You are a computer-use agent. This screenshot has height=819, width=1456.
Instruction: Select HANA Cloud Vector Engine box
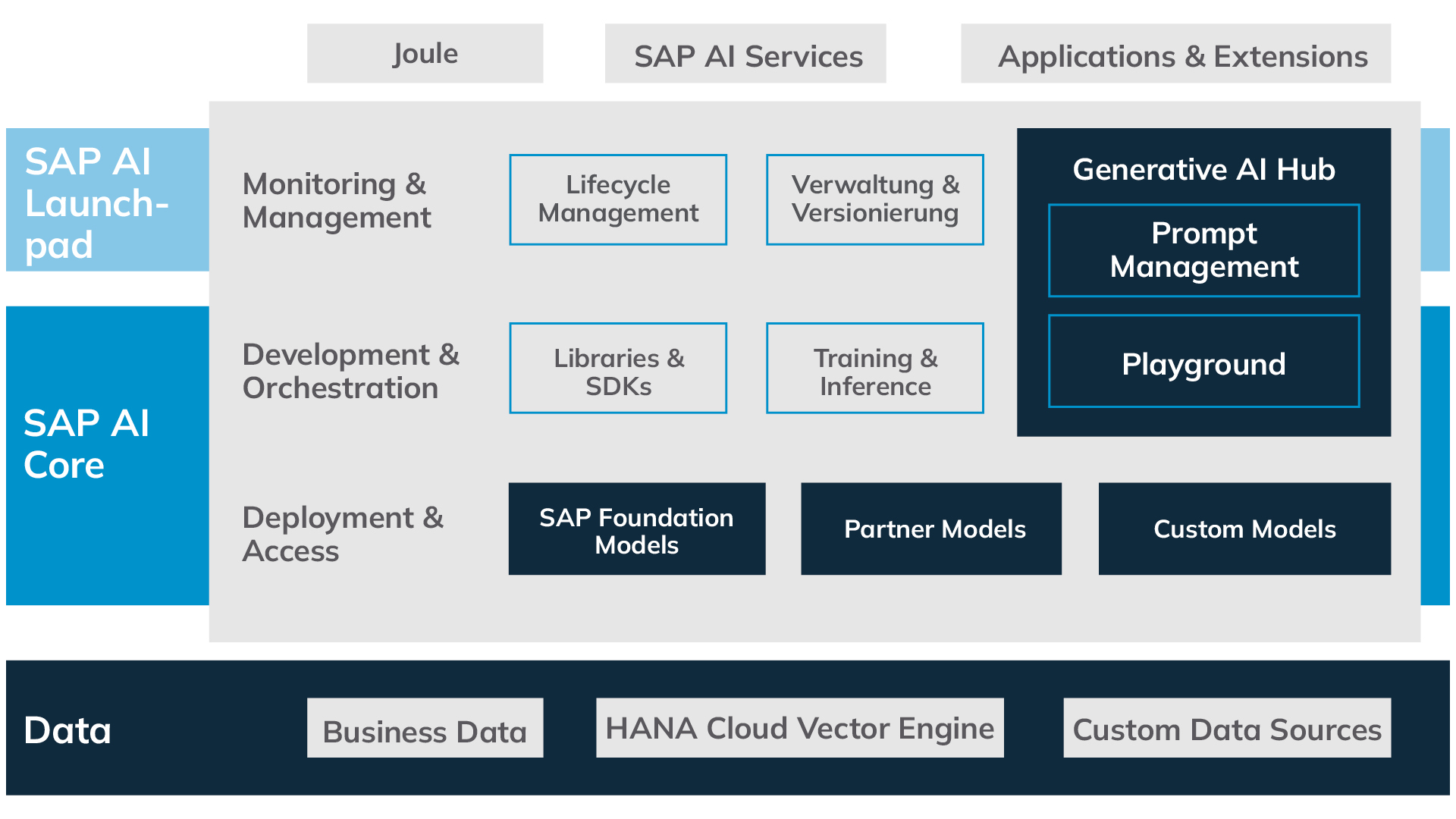pyautogui.click(x=800, y=728)
